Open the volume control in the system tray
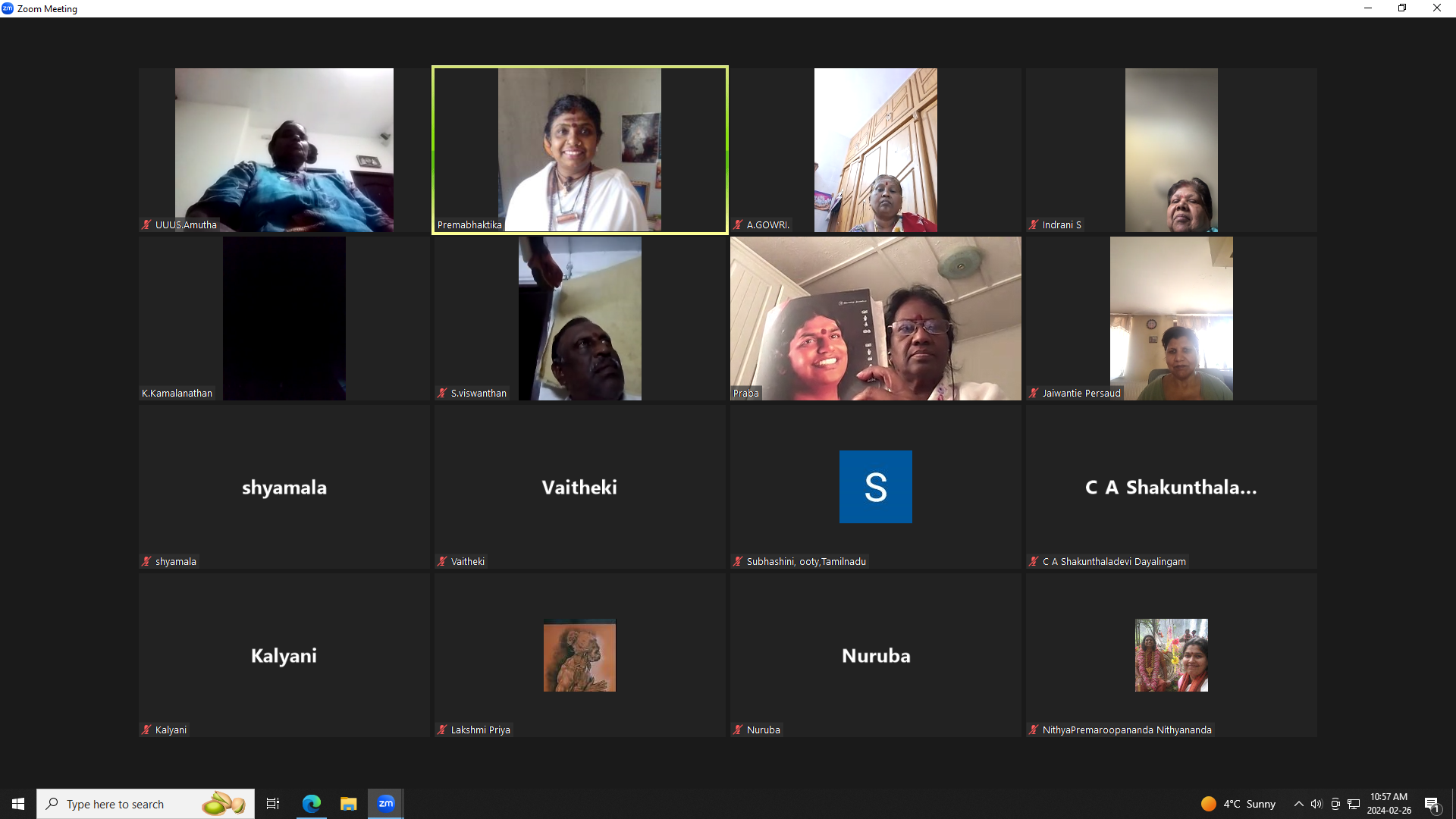1456x819 pixels. [x=1316, y=804]
